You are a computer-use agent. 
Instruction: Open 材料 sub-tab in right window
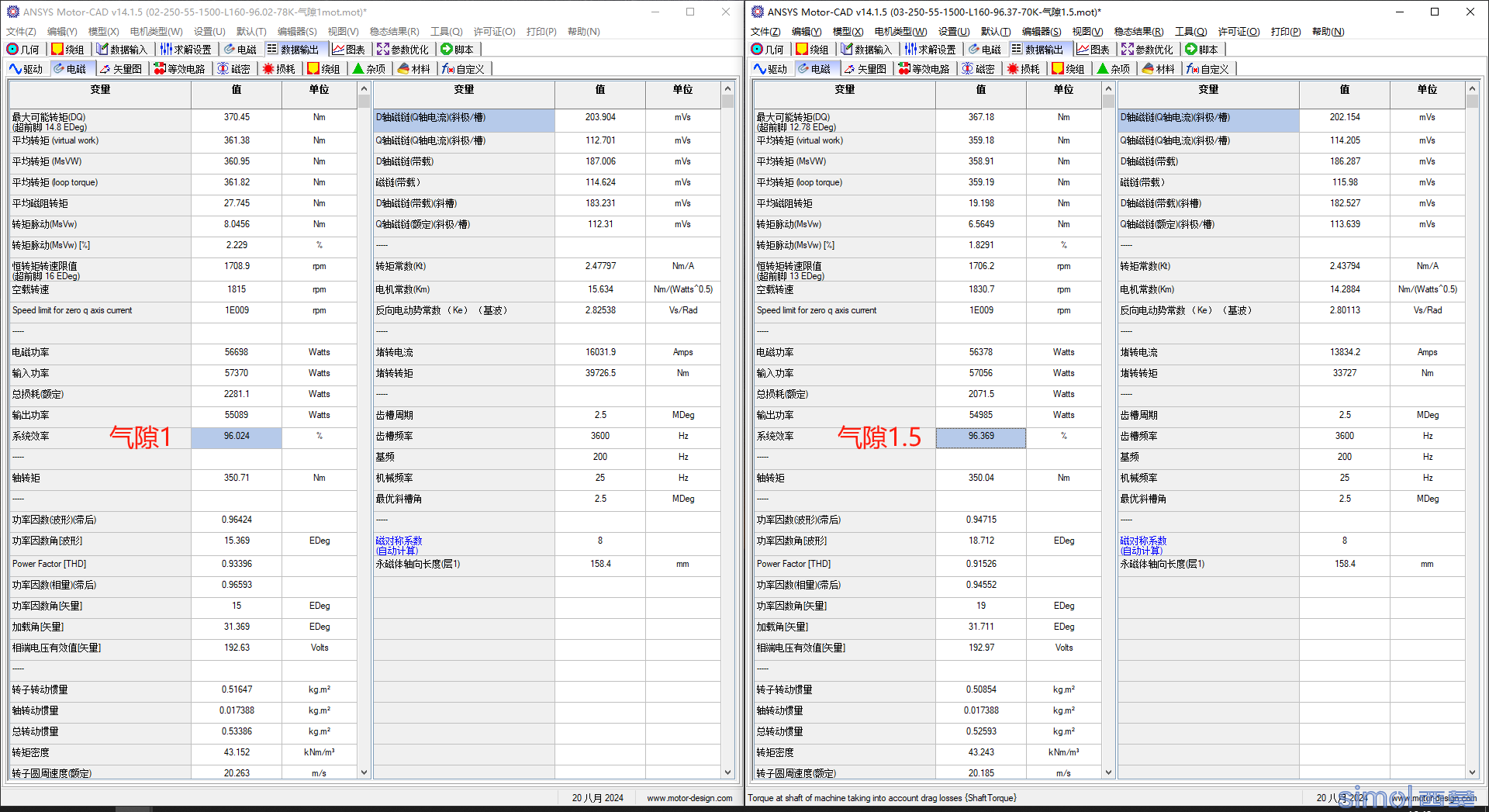[1159, 68]
